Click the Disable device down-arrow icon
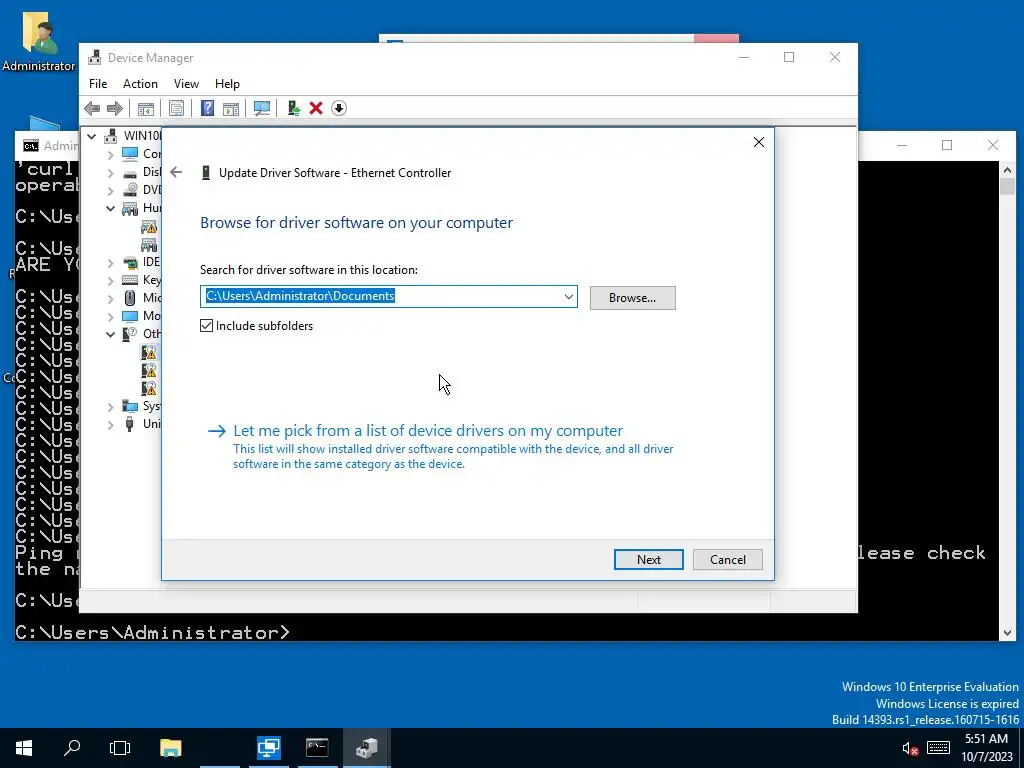1024x768 pixels. click(x=338, y=108)
